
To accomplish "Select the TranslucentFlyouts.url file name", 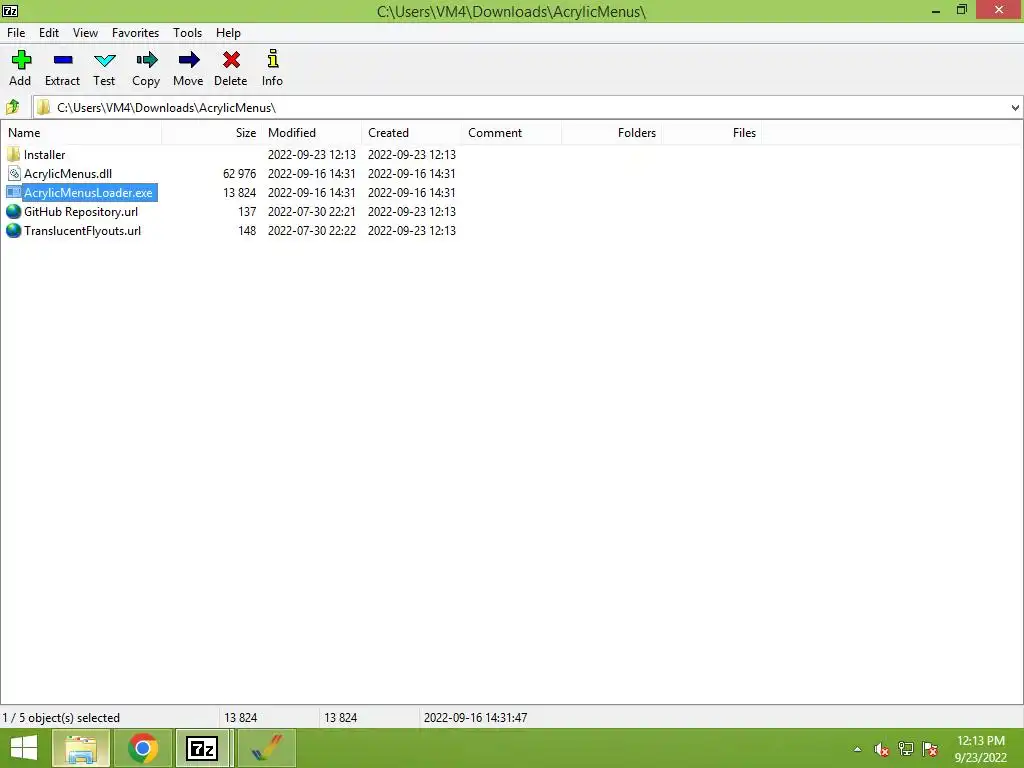I will coord(82,231).
